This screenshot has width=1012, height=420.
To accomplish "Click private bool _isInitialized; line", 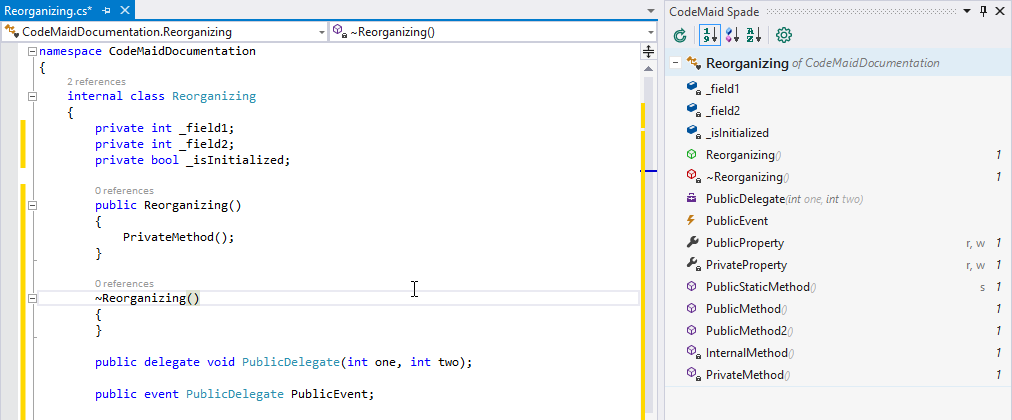I will coord(193,160).
